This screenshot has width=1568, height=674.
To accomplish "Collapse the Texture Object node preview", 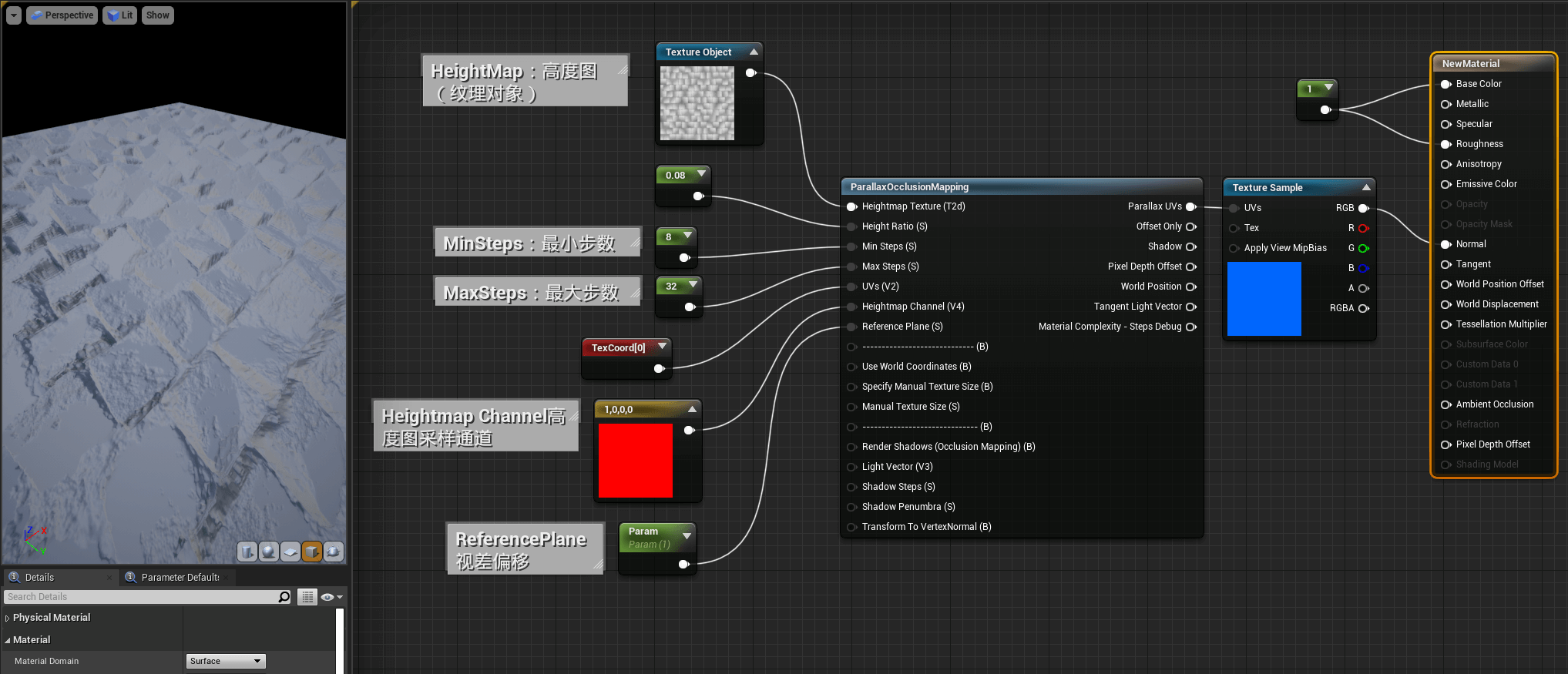I will 754,52.
